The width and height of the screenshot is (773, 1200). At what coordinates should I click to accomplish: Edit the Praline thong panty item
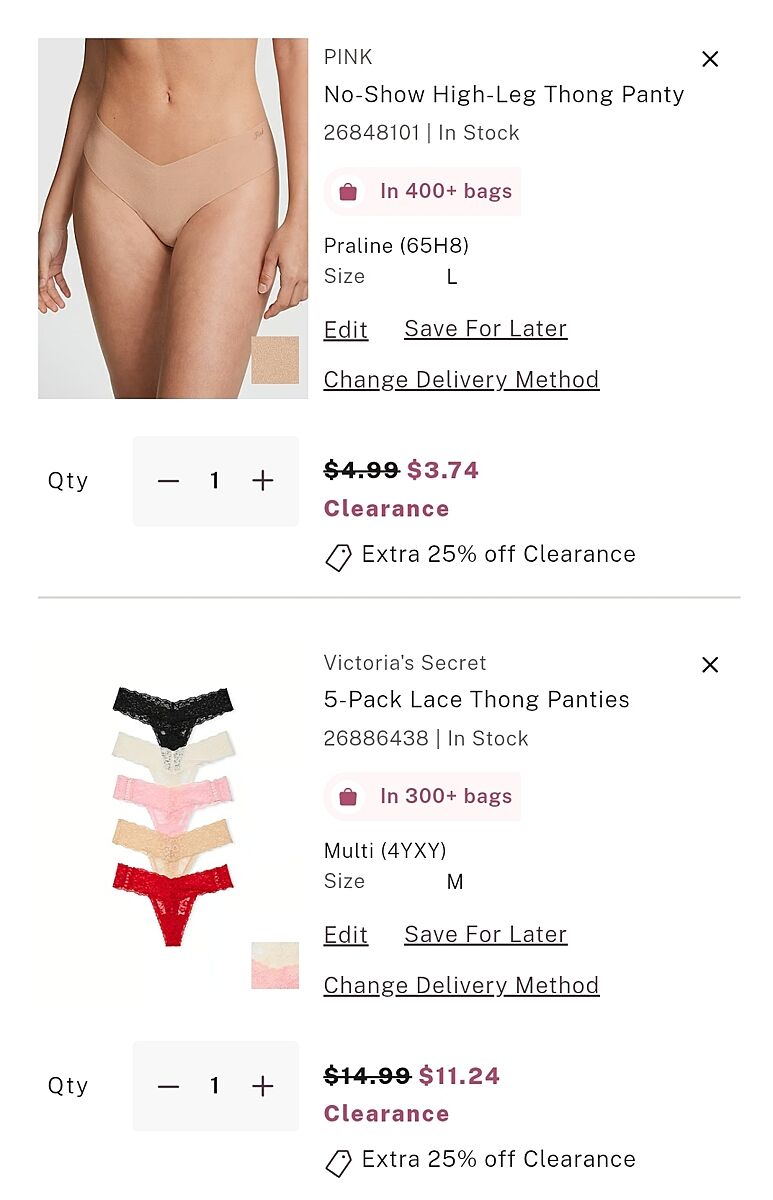(346, 330)
